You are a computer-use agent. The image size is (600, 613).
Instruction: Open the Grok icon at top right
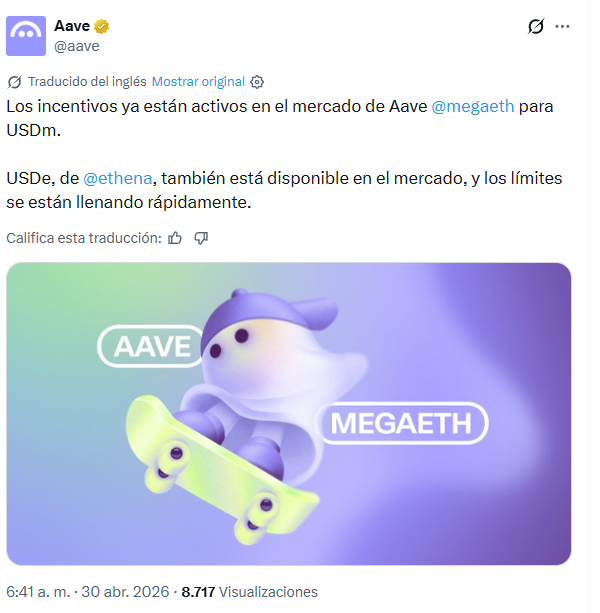(x=536, y=26)
